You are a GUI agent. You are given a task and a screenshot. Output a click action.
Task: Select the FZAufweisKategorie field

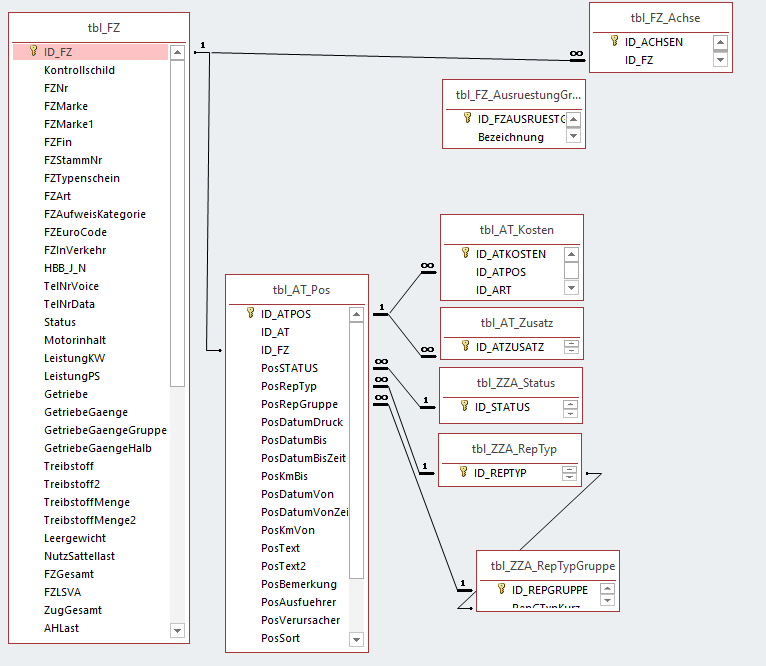(x=95, y=214)
